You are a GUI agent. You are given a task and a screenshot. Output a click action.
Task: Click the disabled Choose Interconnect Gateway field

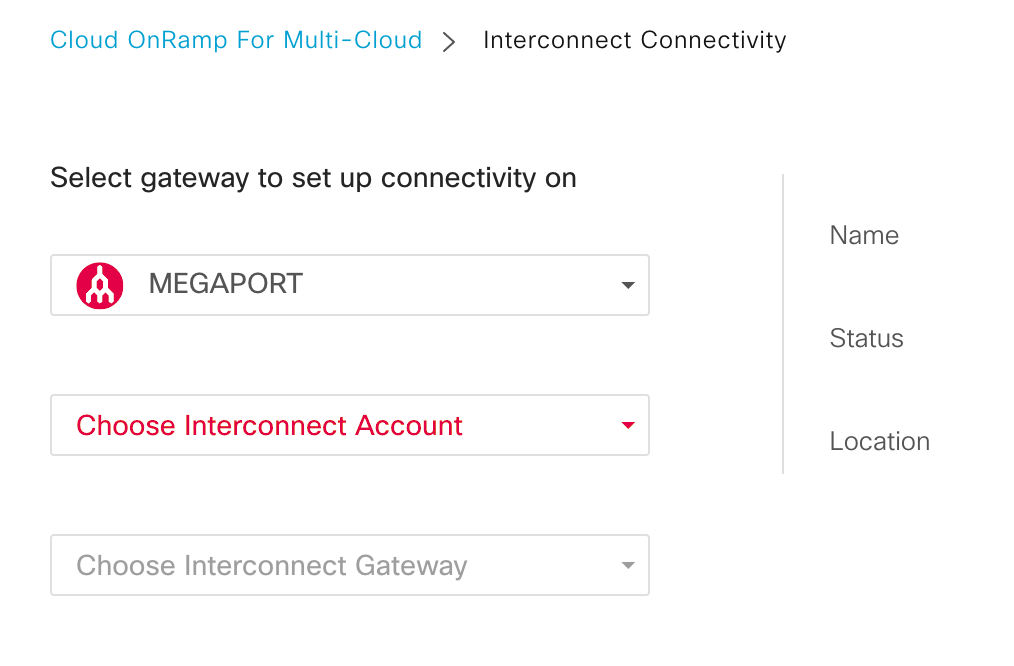point(350,565)
